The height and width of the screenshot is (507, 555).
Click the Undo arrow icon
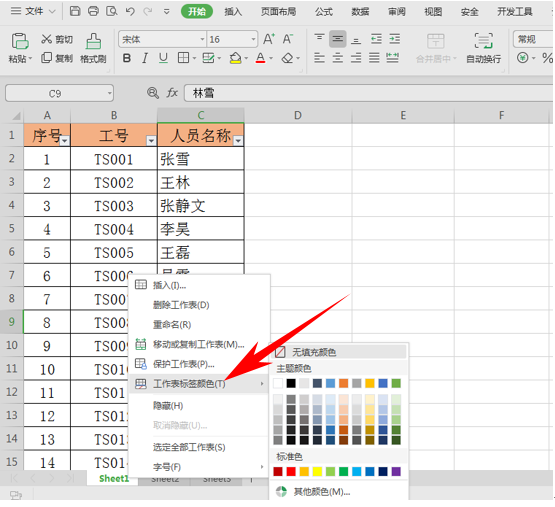[130, 11]
